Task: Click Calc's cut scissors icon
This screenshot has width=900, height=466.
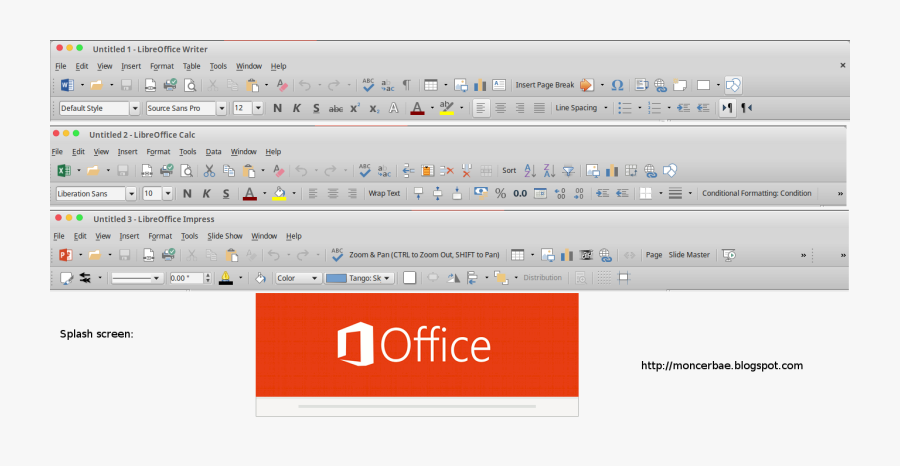Action: (209, 170)
